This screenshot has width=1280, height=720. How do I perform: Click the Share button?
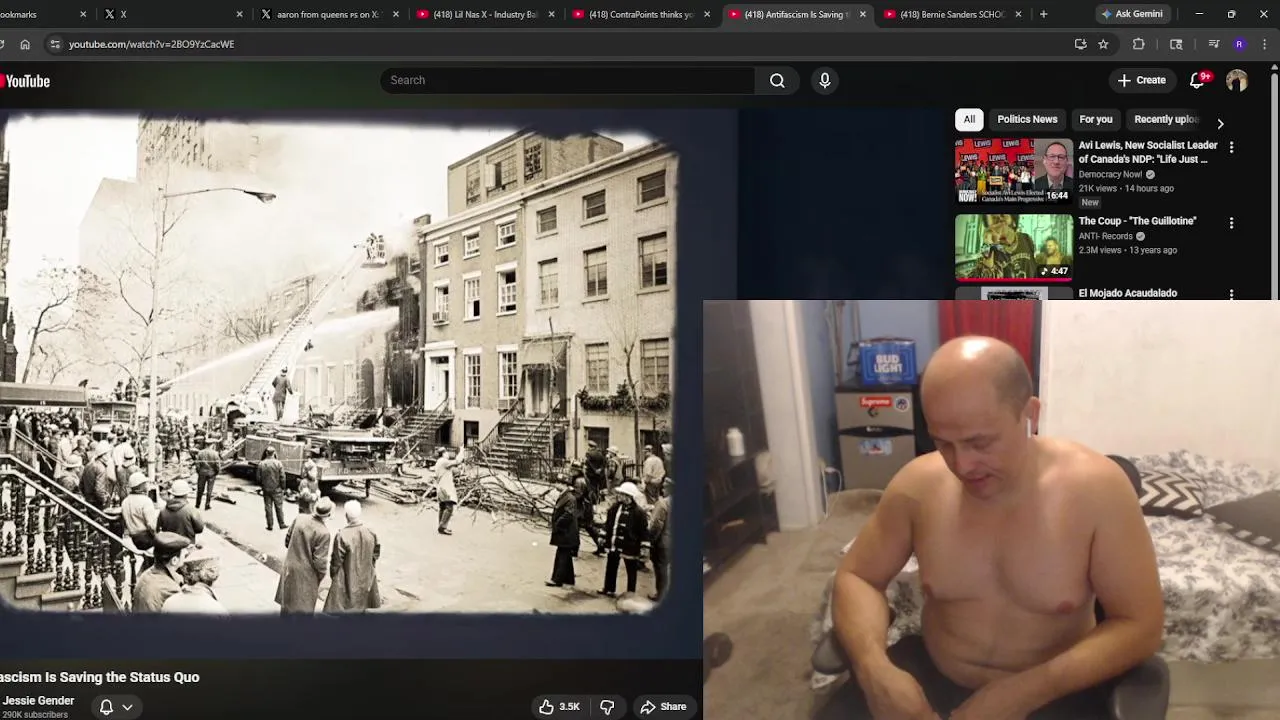click(663, 707)
